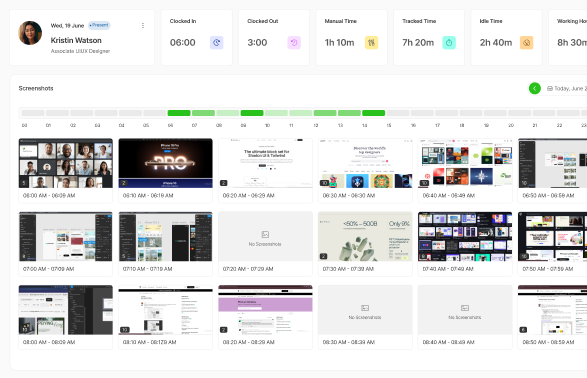
Task: Click the No Screenshots image icon for 07:20 AM
Action: [x=265, y=235]
